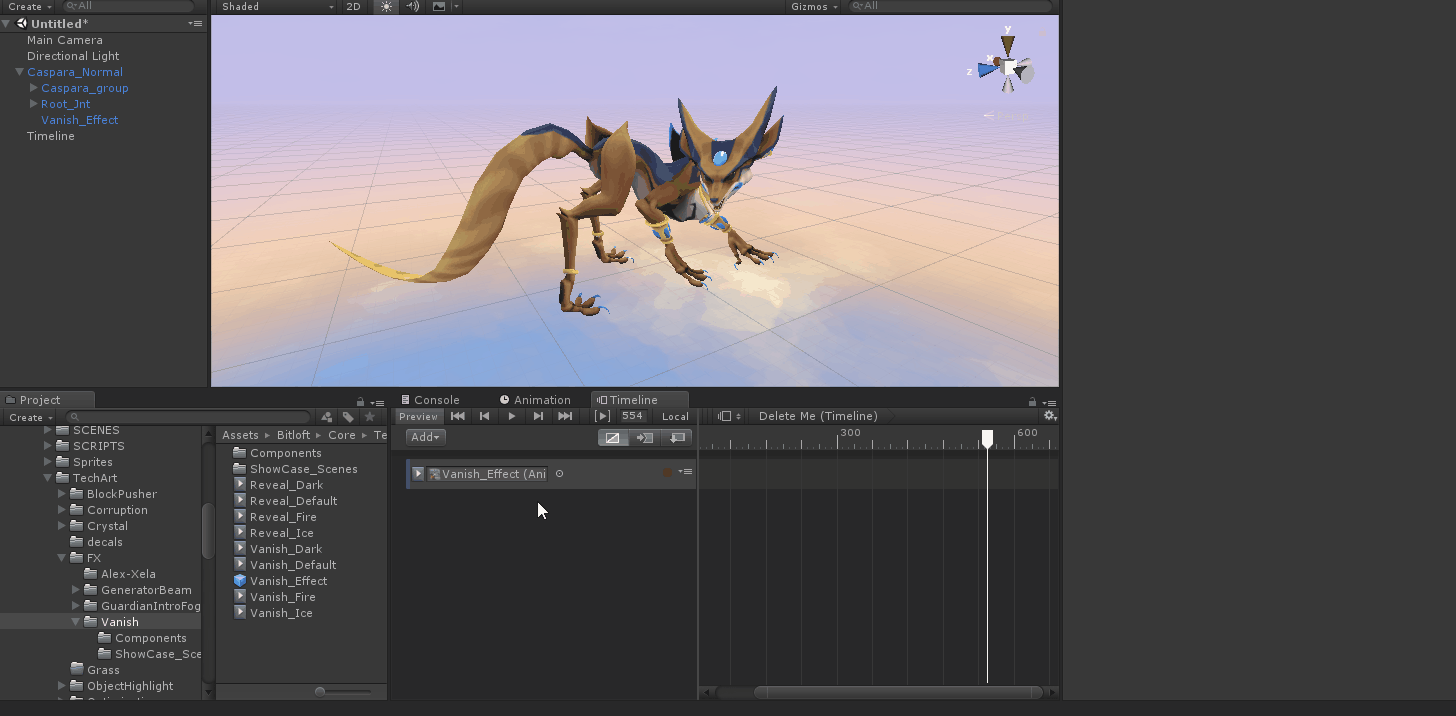Expand Root_Jnt in Hierarchy
Image resolution: width=1456 pixels, height=716 pixels.
34,104
